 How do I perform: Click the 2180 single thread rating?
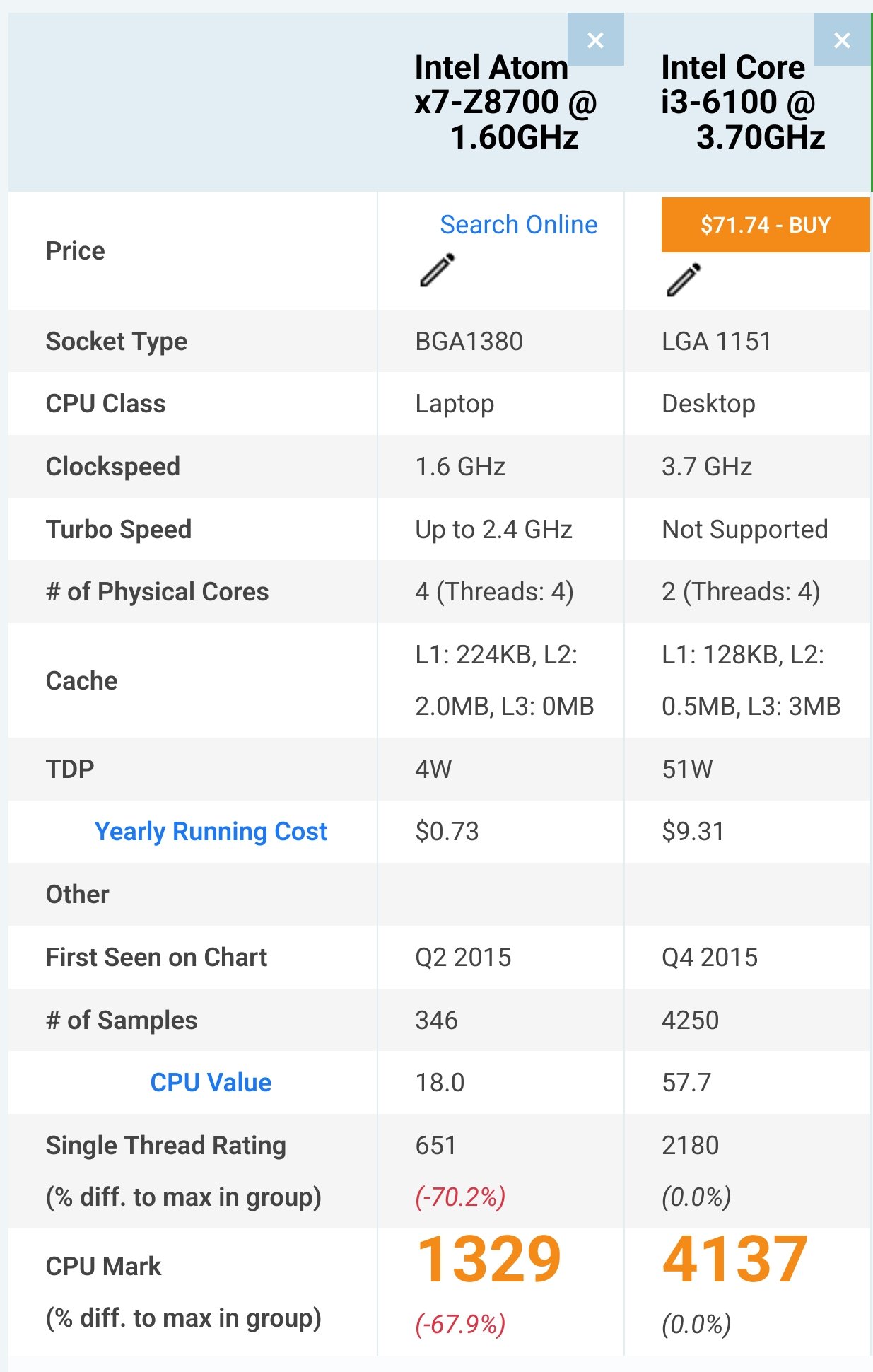pyautogui.click(x=690, y=1146)
